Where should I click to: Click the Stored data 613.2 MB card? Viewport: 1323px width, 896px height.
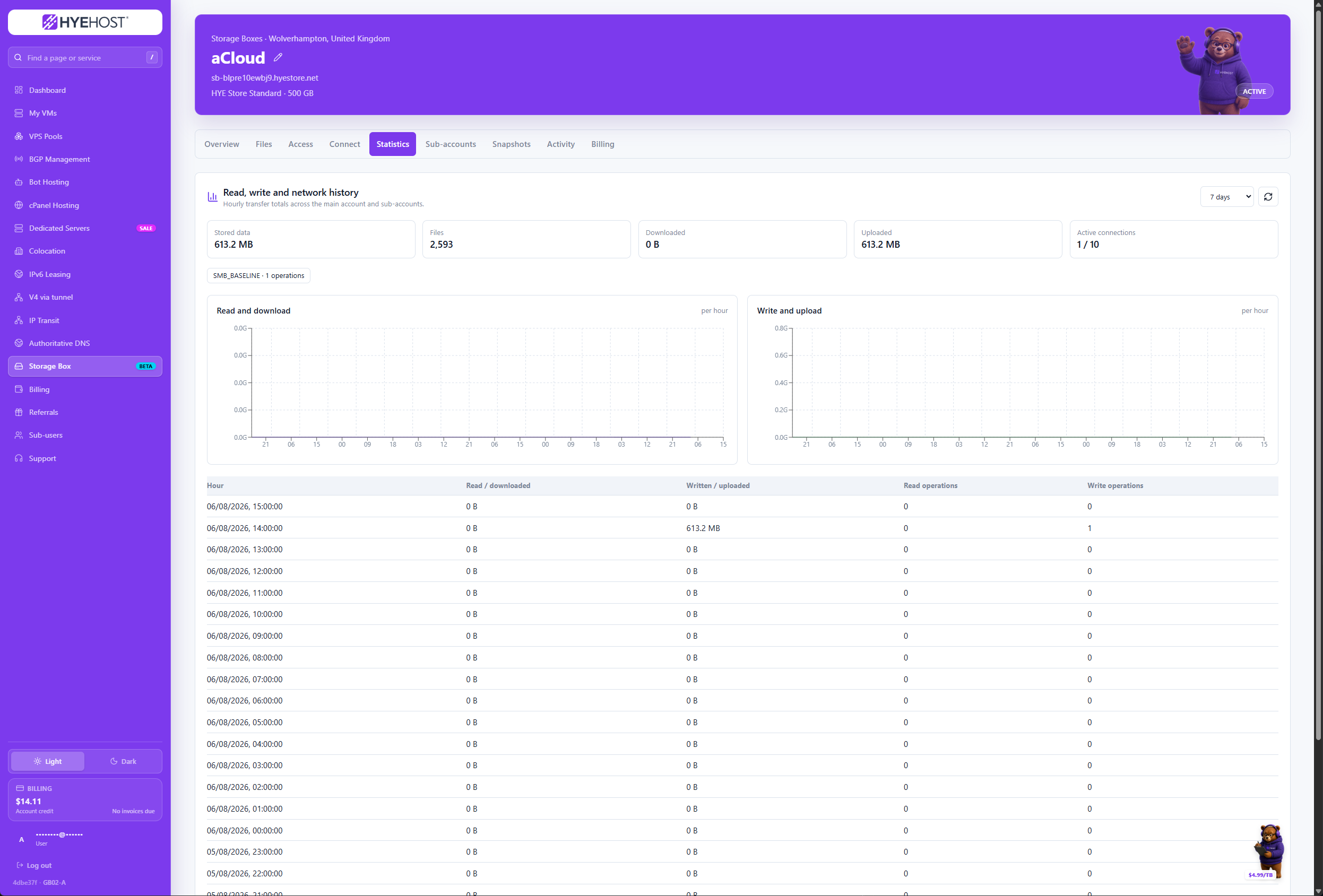[311, 239]
